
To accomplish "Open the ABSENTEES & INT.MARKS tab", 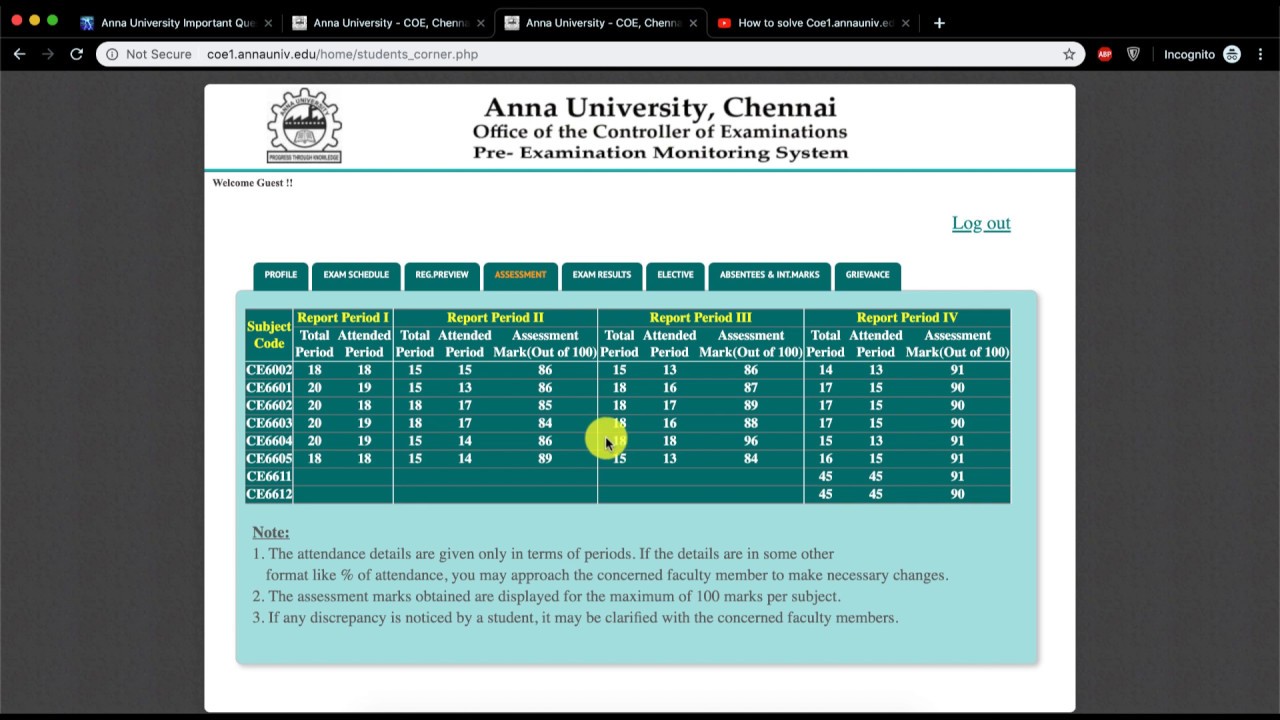I will tap(769, 275).
